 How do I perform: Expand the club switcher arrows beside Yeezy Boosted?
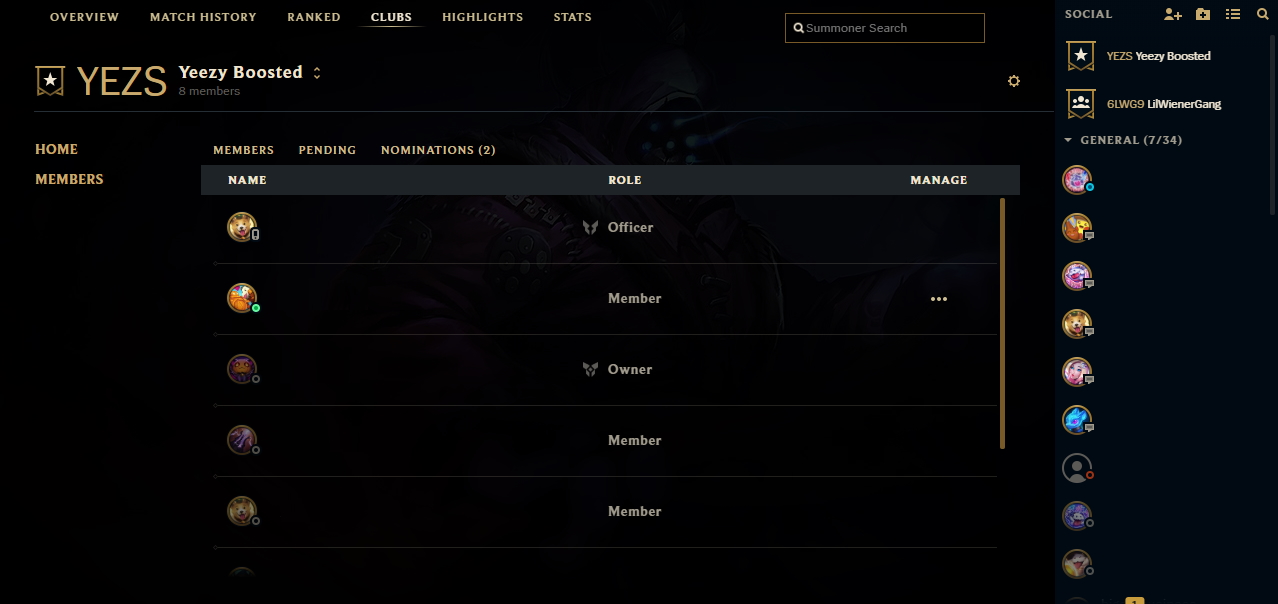coord(317,73)
